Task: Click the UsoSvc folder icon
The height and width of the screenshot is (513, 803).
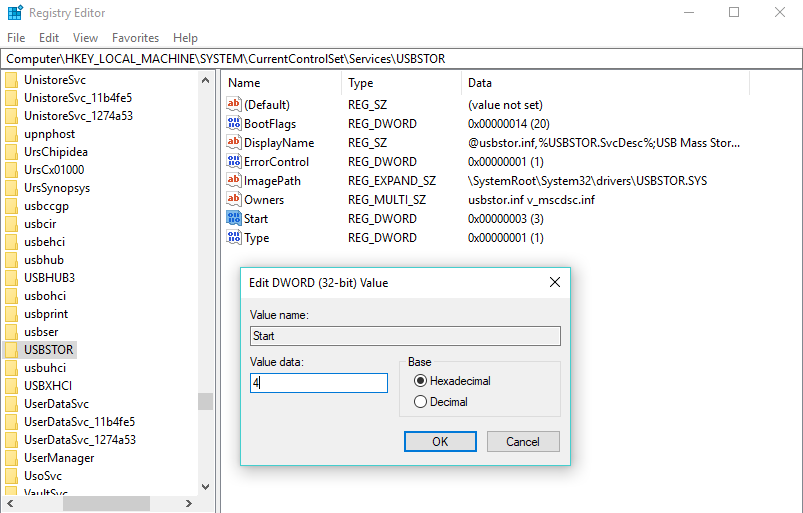Action: (x=11, y=476)
